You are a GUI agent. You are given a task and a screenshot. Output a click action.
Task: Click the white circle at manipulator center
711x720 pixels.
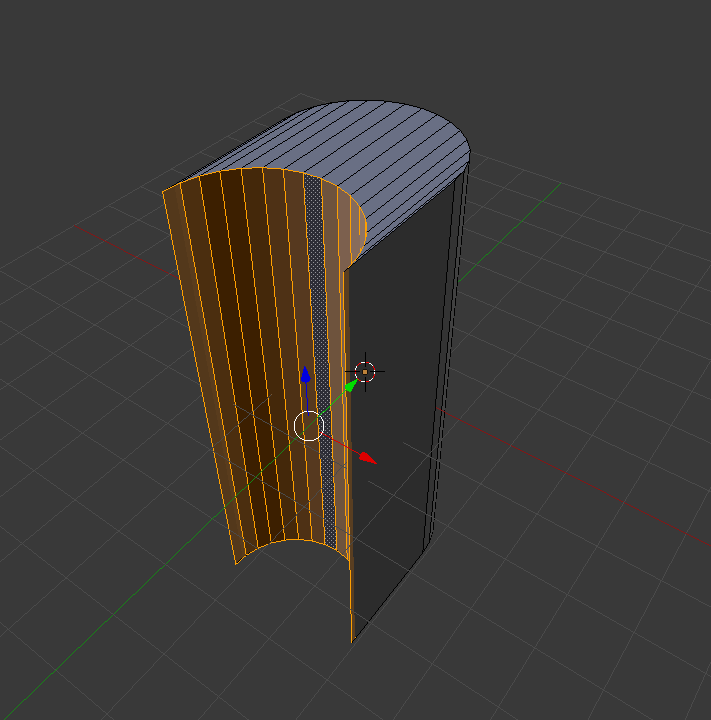pyautogui.click(x=309, y=426)
